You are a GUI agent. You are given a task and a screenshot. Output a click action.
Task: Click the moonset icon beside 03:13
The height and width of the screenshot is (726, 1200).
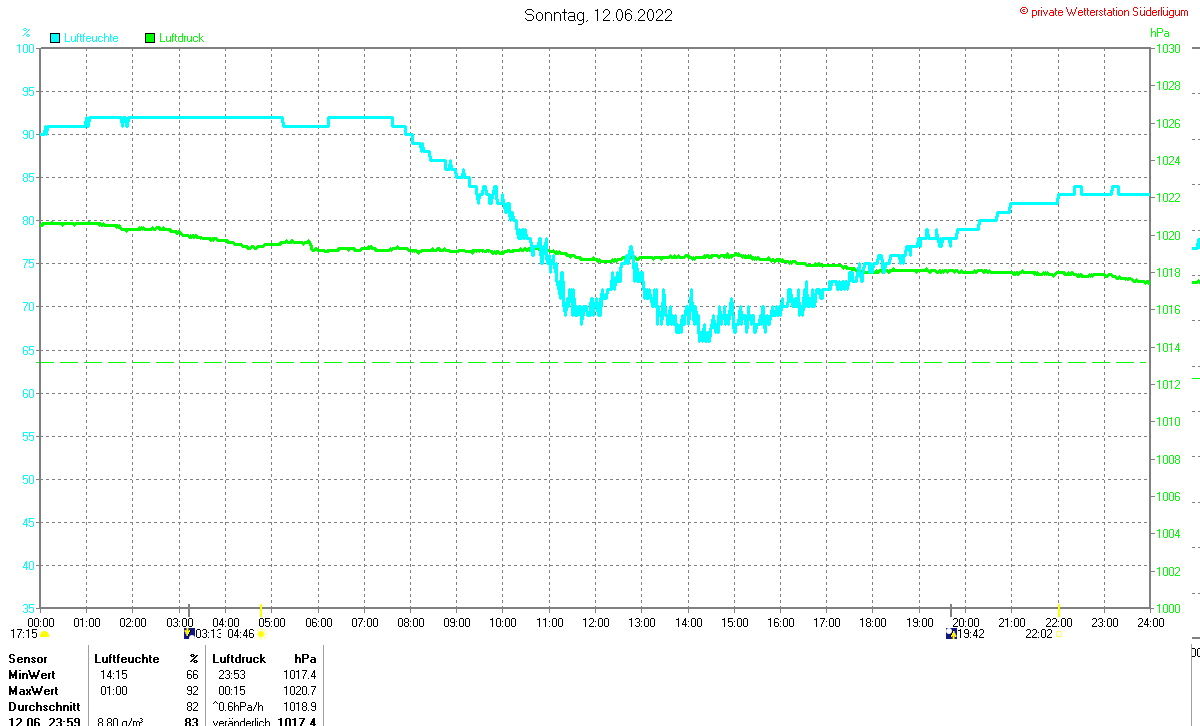[x=188, y=633]
